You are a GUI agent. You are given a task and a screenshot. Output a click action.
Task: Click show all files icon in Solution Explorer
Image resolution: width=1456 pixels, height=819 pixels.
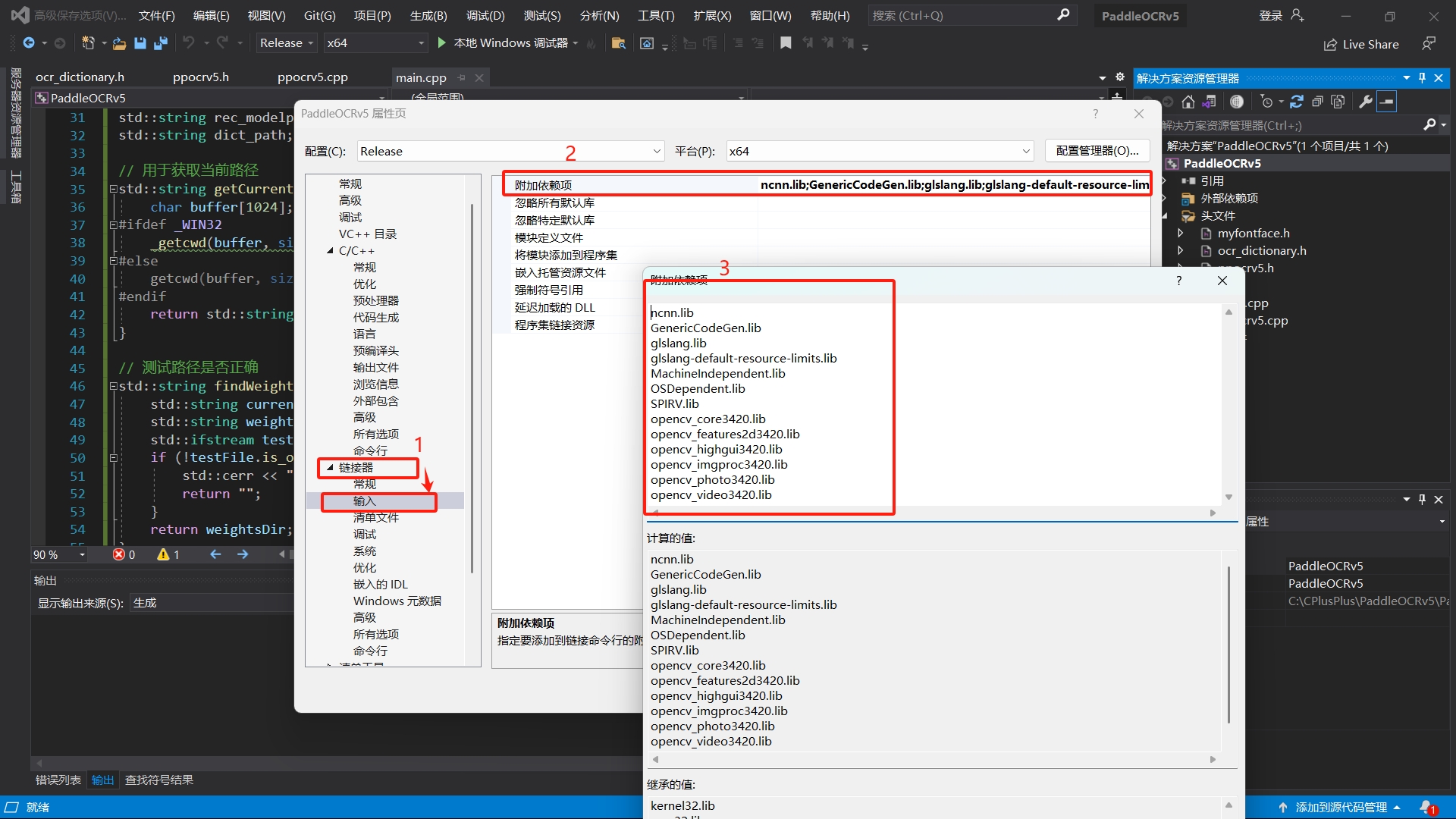(x=1338, y=102)
